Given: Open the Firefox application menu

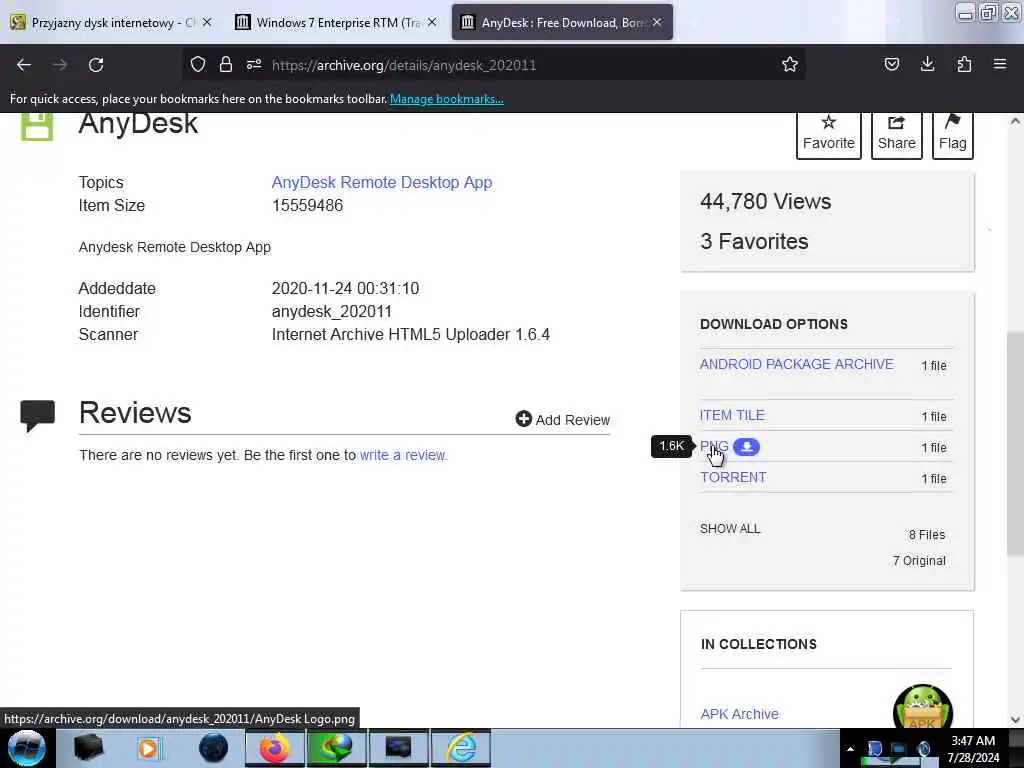Looking at the screenshot, I should 1000,64.
